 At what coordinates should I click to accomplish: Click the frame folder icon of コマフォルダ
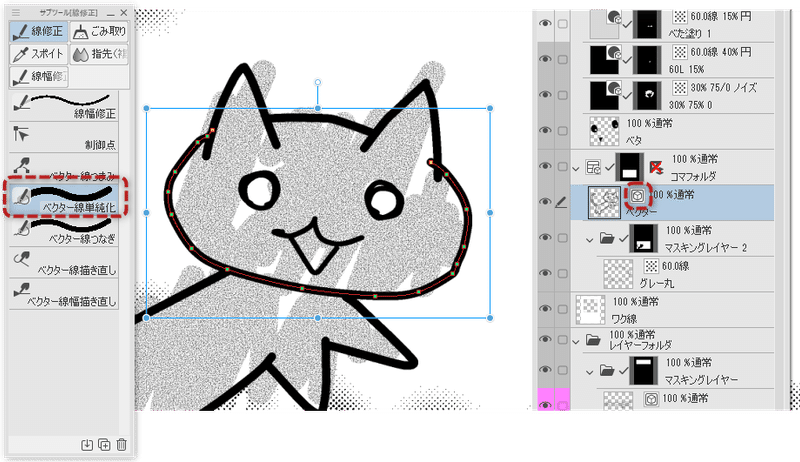593,167
